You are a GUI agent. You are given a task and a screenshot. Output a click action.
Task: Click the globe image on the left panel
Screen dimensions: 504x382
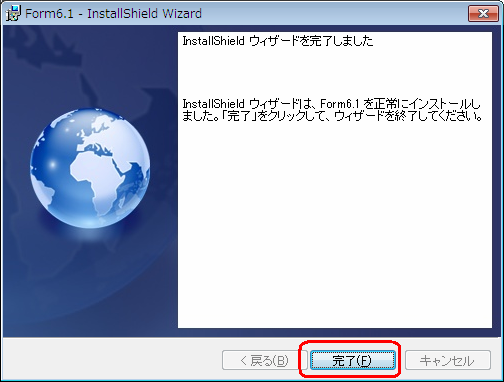tap(90, 168)
